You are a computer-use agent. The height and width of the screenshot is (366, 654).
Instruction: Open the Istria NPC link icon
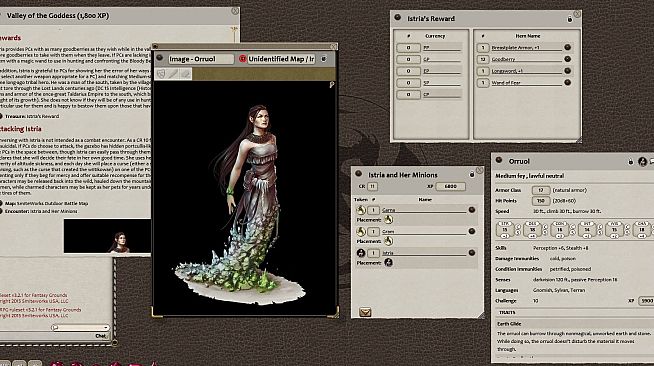tap(472, 253)
